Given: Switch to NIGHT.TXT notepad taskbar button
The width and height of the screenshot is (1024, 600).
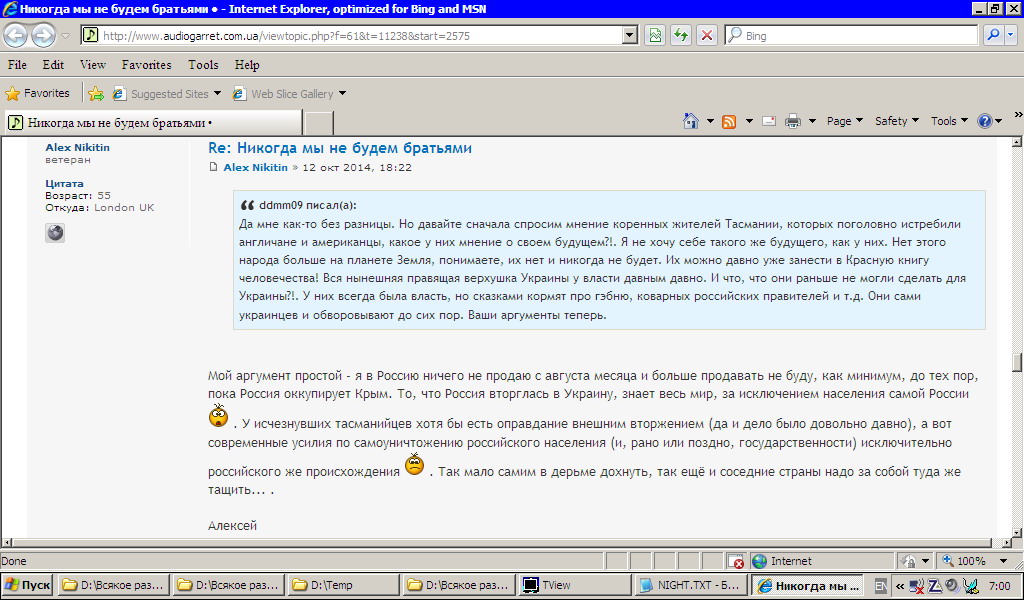Looking at the screenshot, I should pos(691,585).
